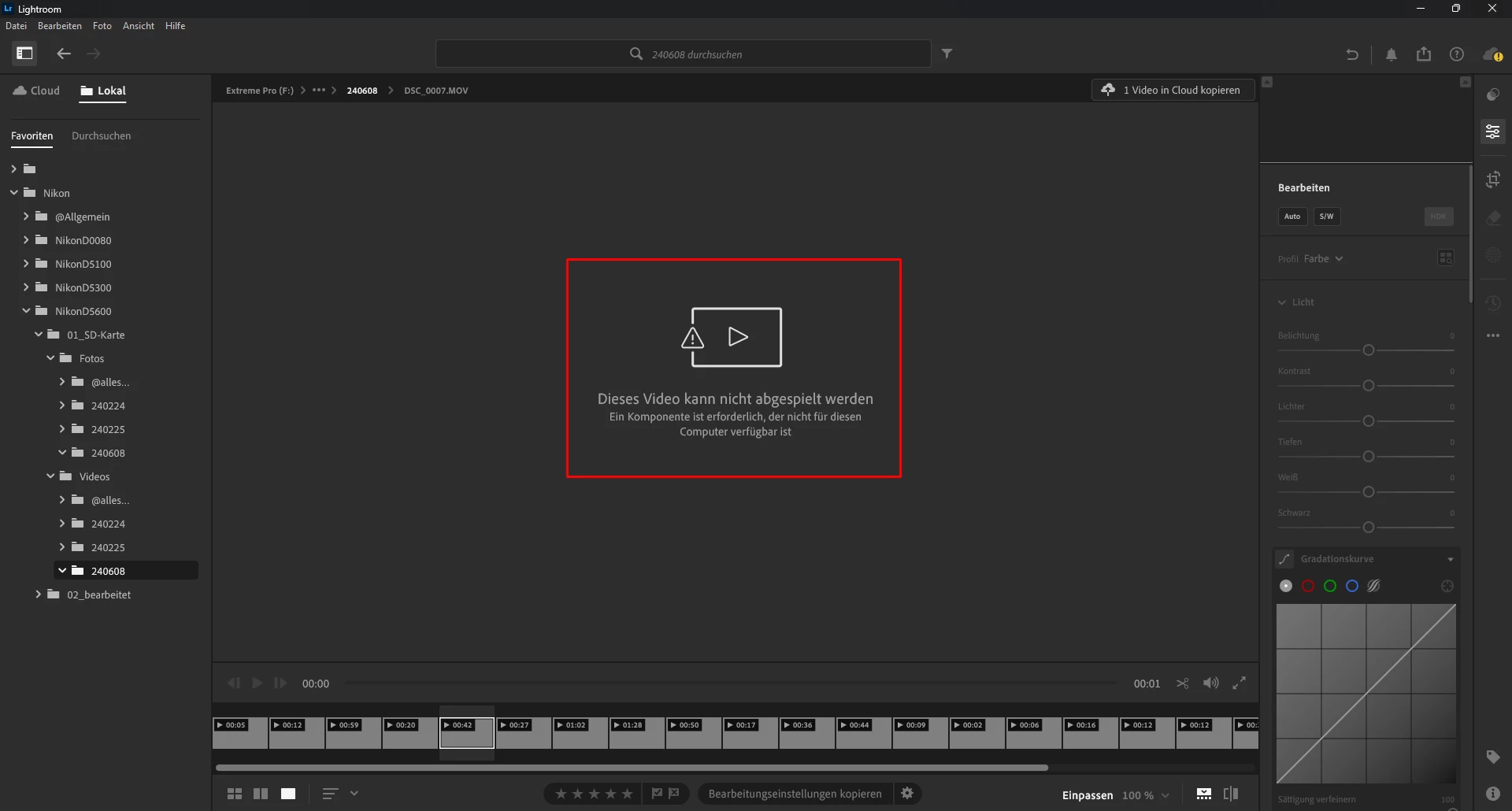Select the Crop and rotate tool
The height and width of the screenshot is (811, 1512).
pos(1493,180)
